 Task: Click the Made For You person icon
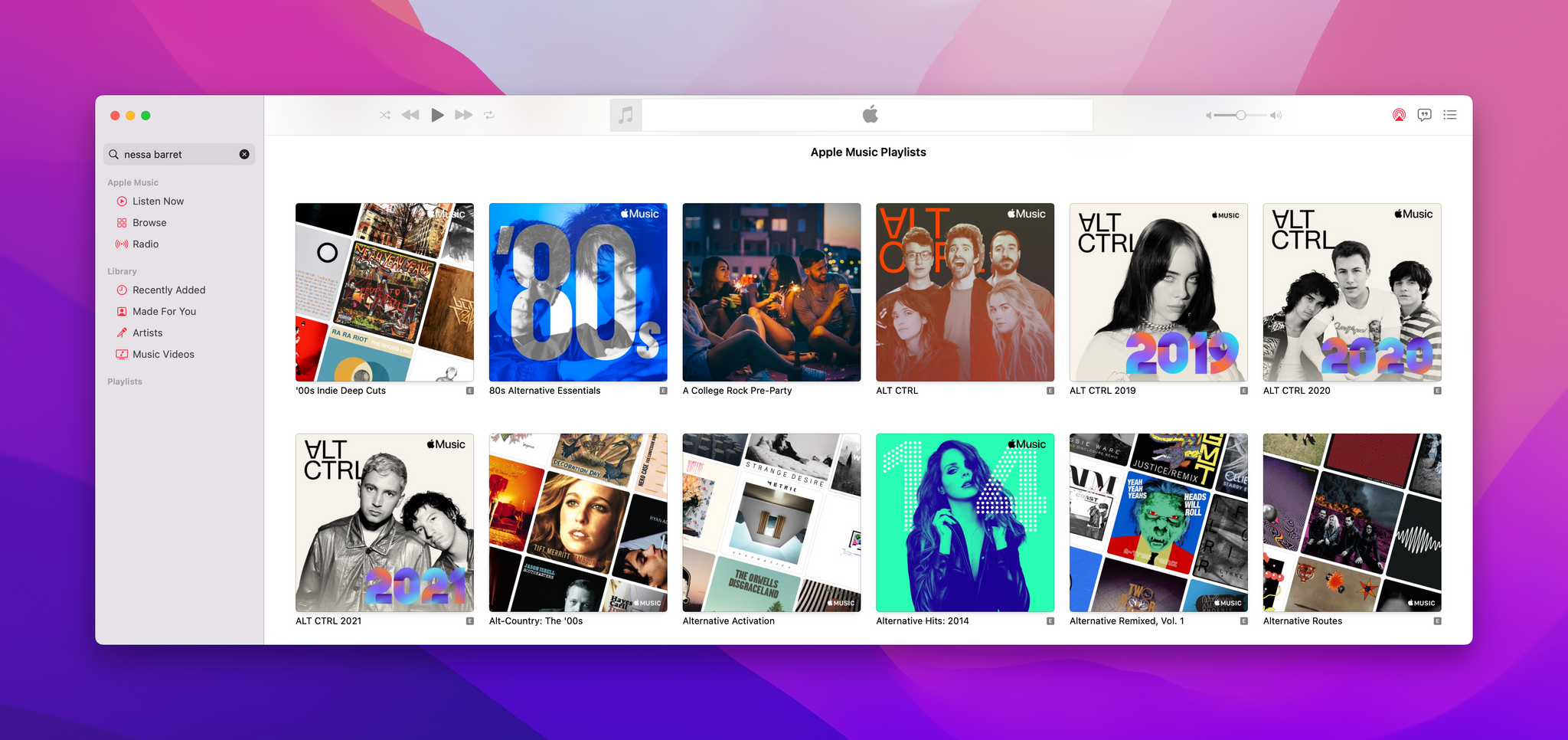tap(122, 312)
